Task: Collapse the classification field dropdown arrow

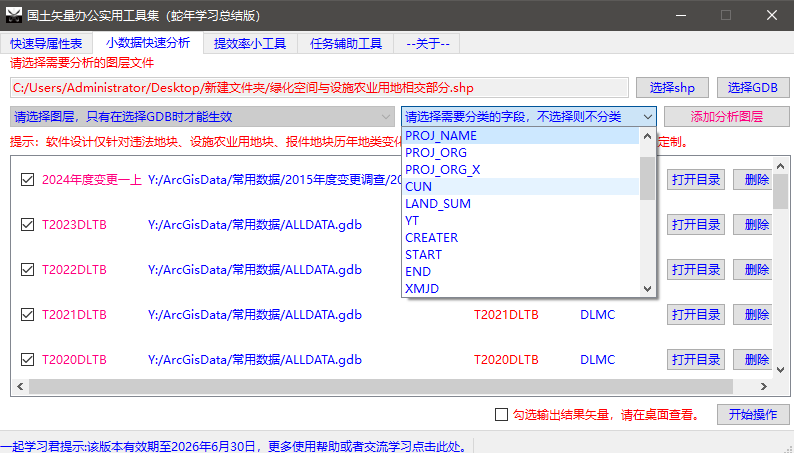Action: click(647, 117)
